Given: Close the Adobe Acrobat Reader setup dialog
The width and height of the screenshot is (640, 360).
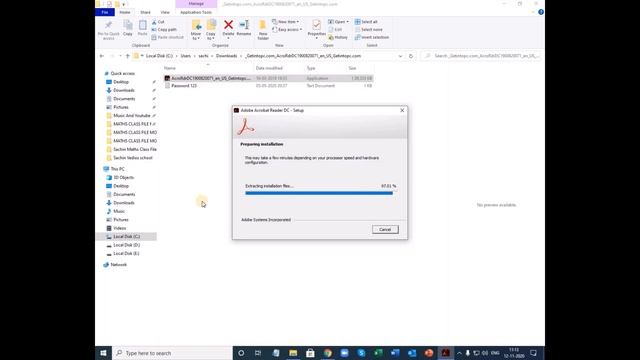Looking at the screenshot, I should [x=402, y=110].
